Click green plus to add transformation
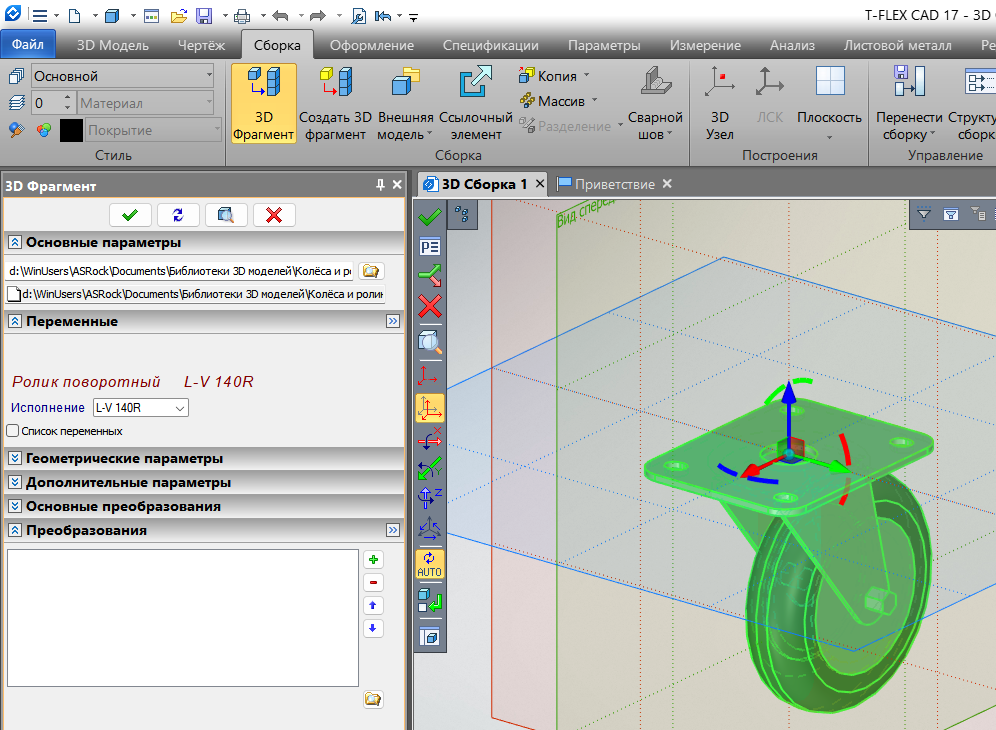The width and height of the screenshot is (996, 730). coord(373,560)
